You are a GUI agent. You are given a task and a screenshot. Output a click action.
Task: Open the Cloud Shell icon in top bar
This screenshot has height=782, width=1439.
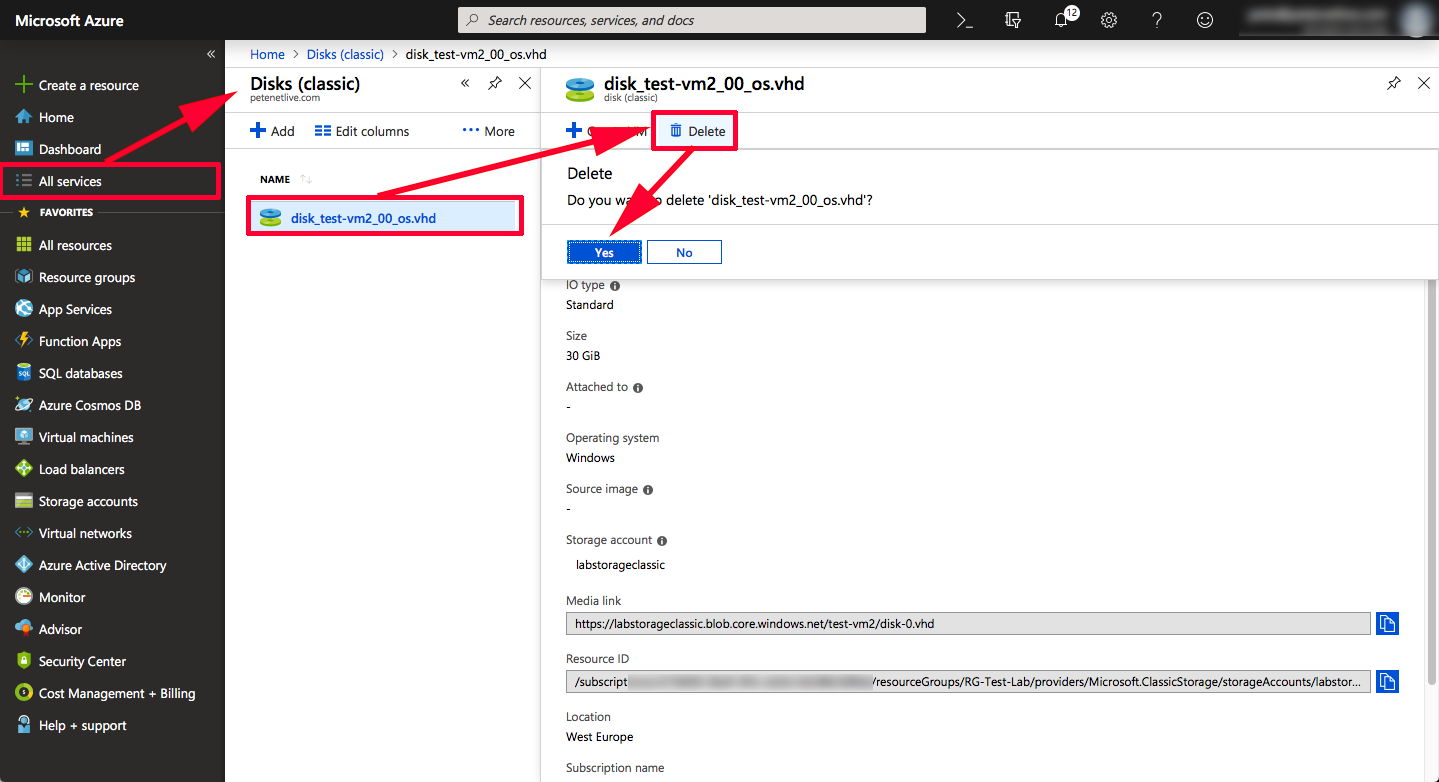click(964, 20)
